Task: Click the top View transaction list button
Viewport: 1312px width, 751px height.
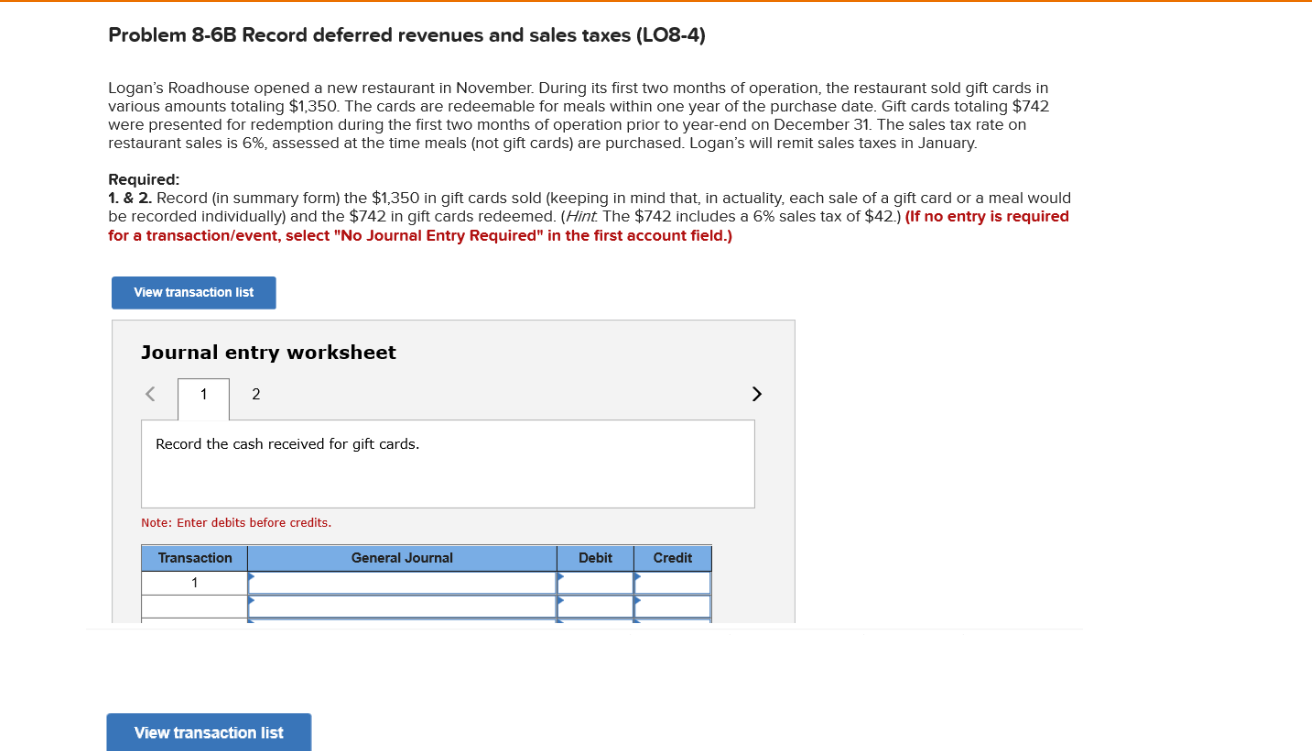Action: [193, 292]
